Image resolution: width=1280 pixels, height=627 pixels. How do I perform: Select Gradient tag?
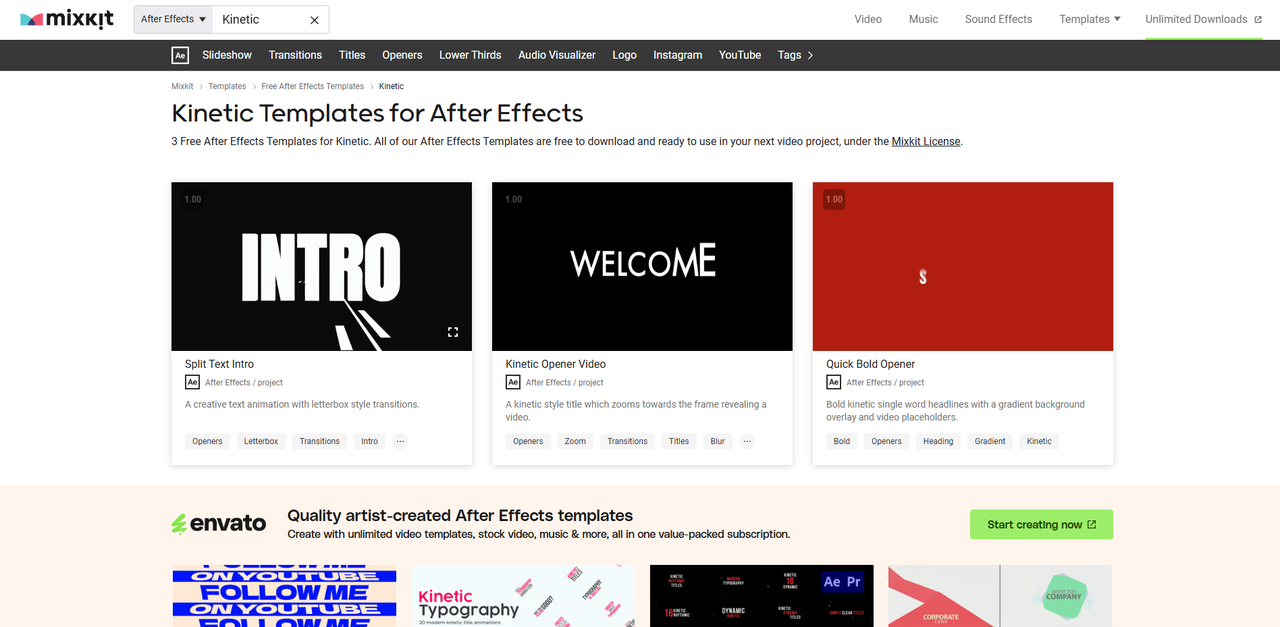(x=990, y=441)
